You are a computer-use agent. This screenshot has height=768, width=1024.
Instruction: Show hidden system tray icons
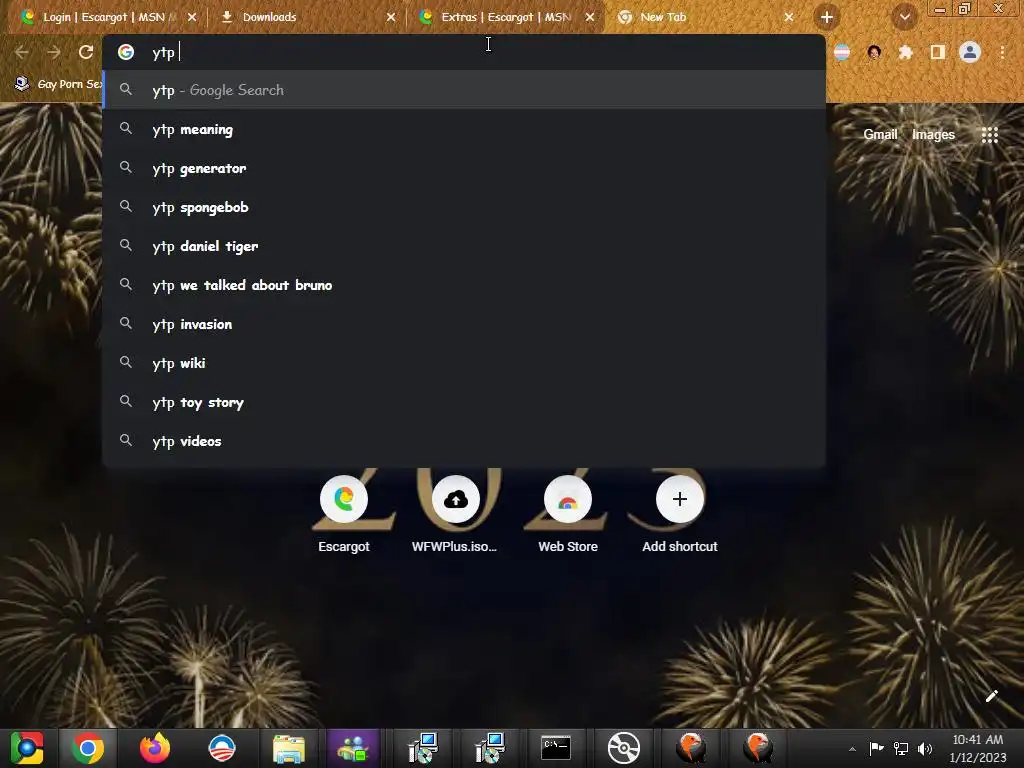(x=852, y=749)
